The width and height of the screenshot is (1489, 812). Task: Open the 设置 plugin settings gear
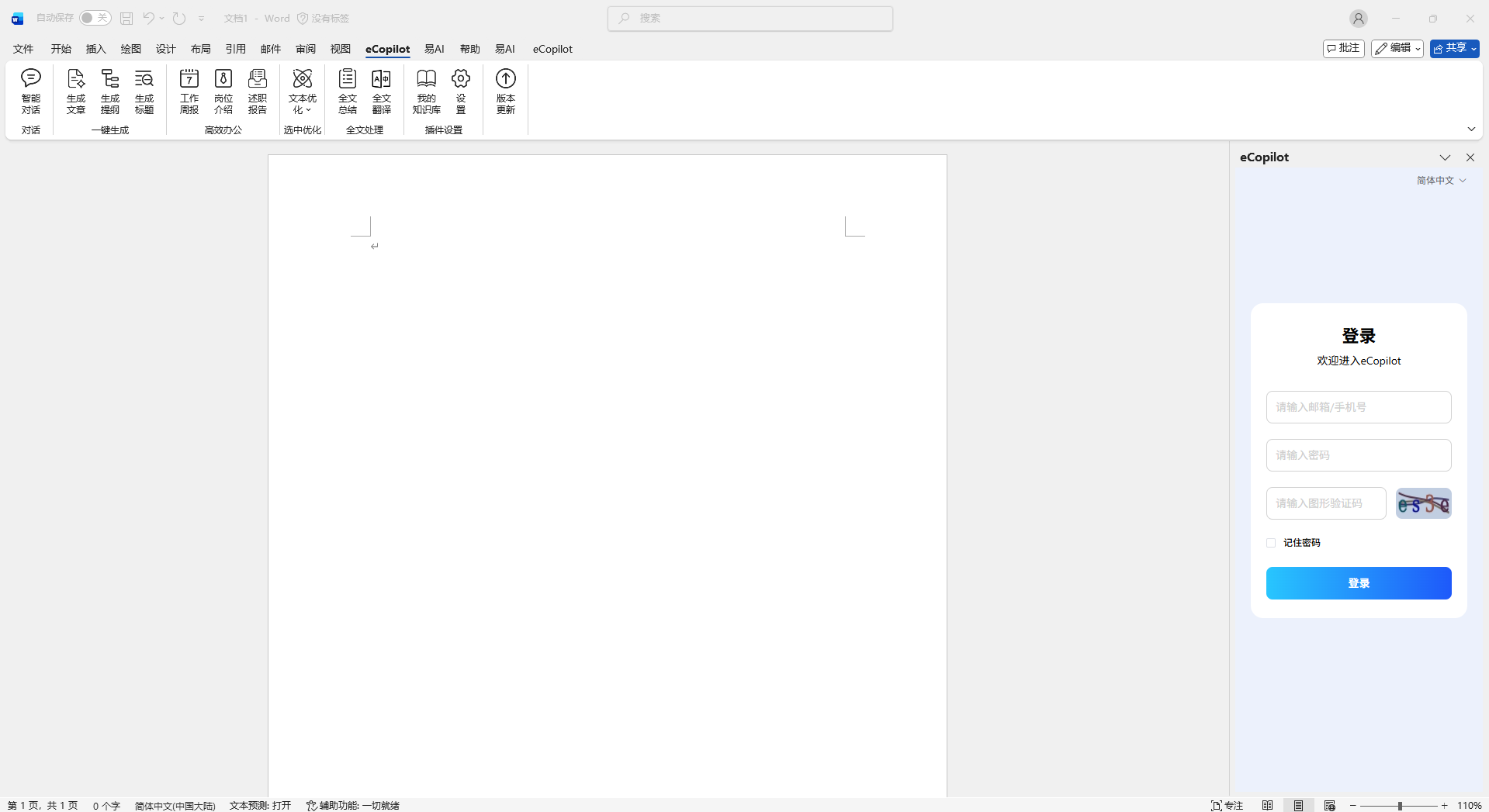[x=461, y=91]
